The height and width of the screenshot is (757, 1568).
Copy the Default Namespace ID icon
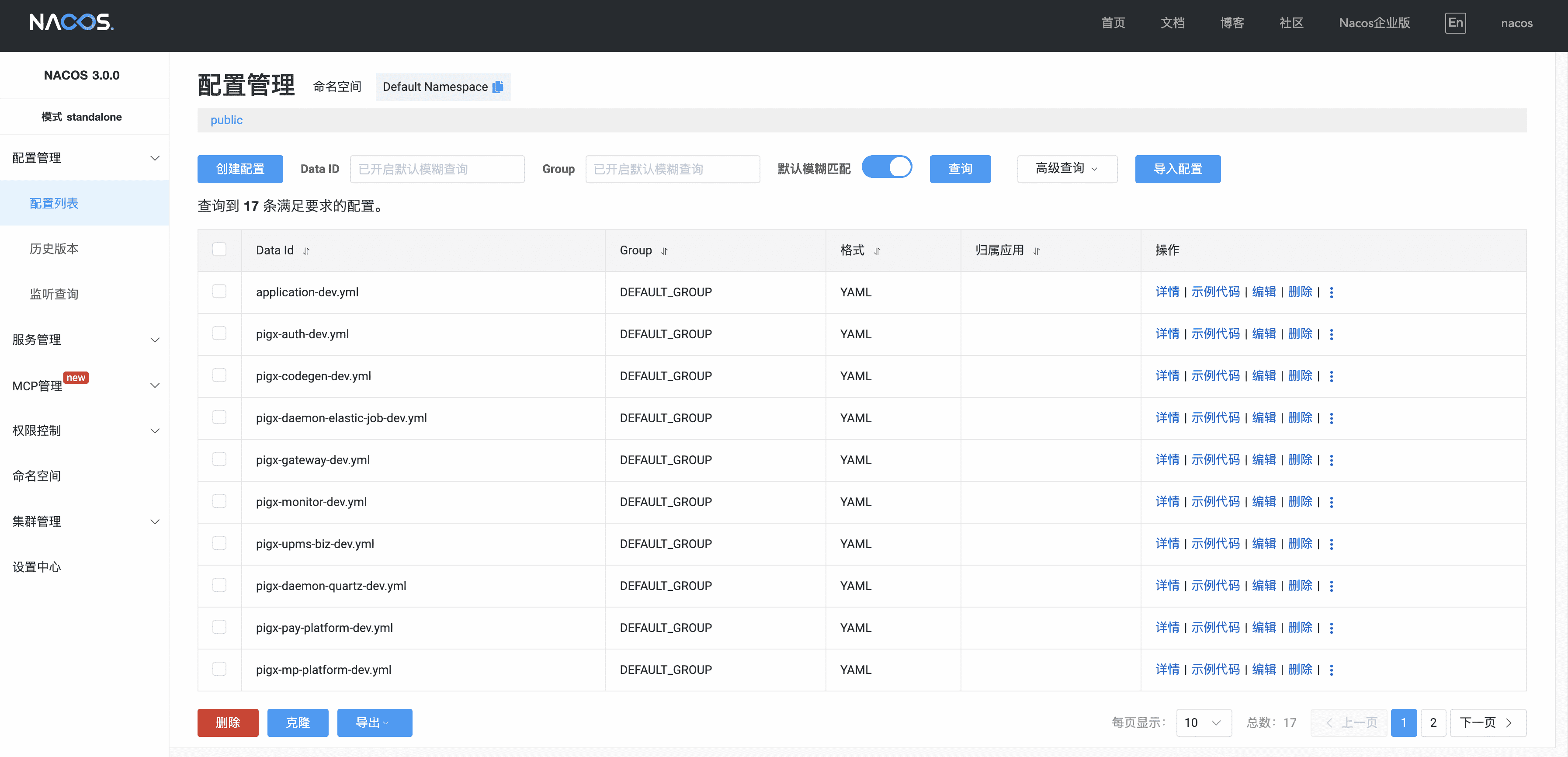497,87
